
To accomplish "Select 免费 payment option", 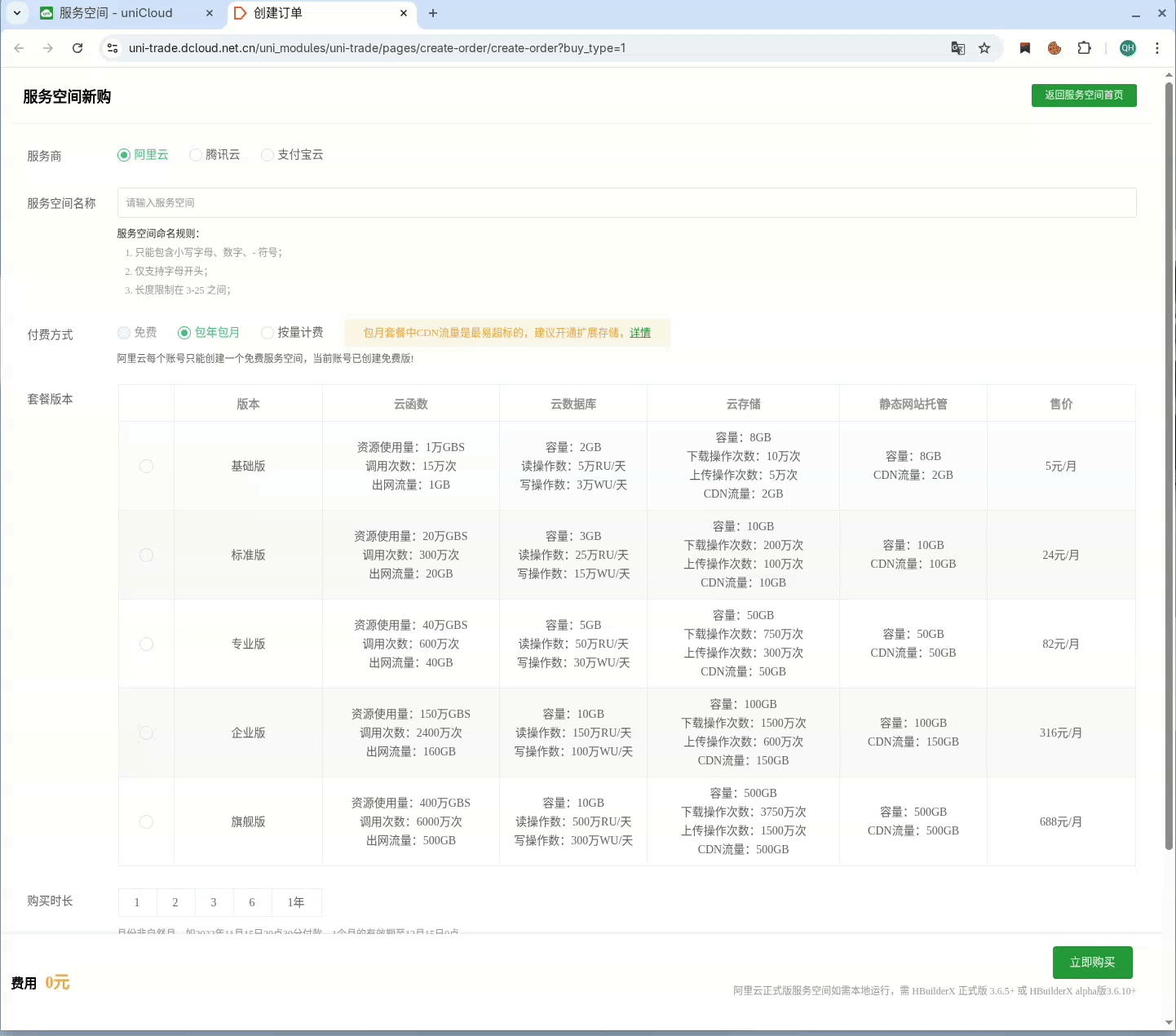I will [137, 333].
